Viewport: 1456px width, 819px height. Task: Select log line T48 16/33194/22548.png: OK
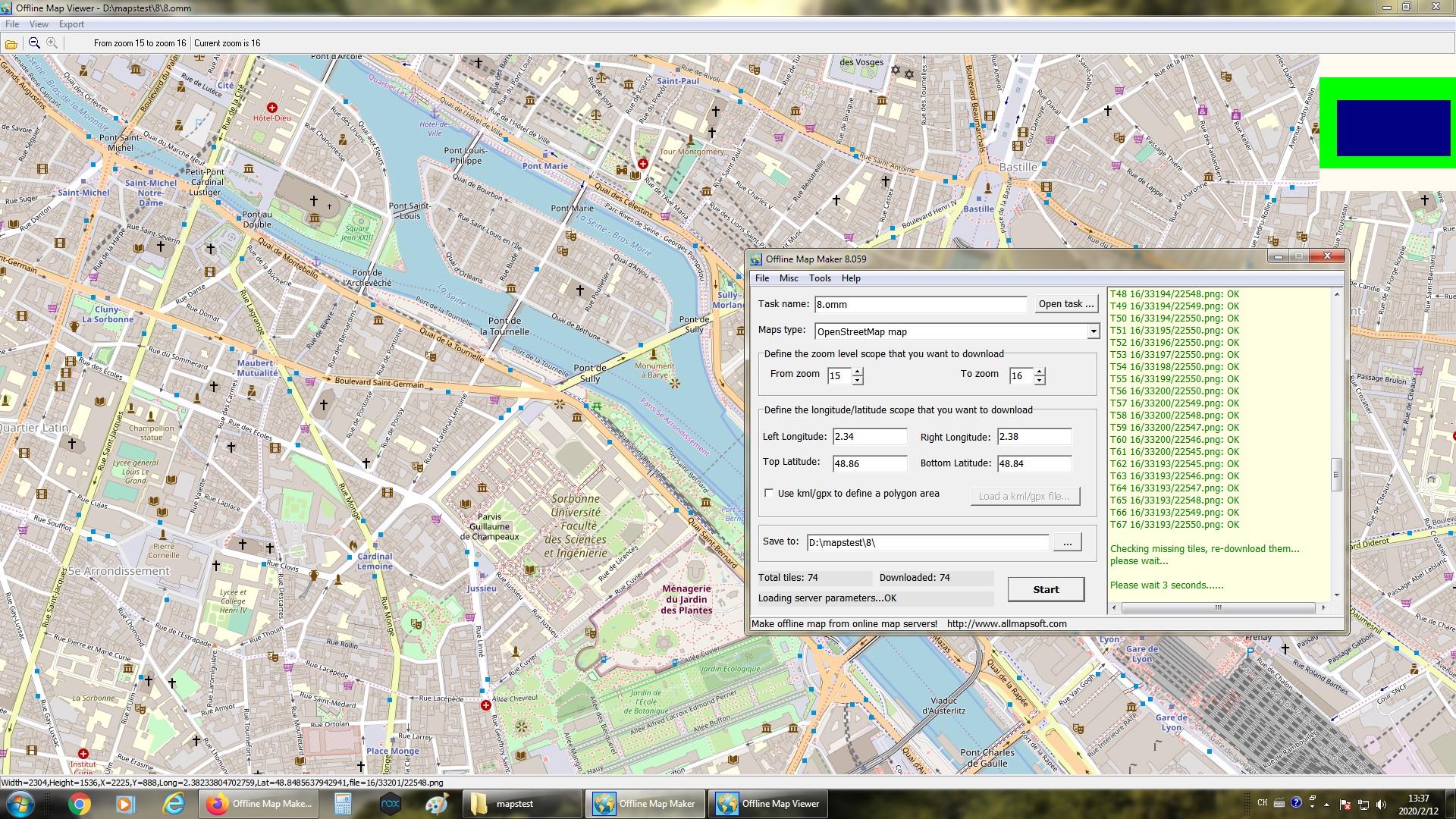click(x=1175, y=293)
